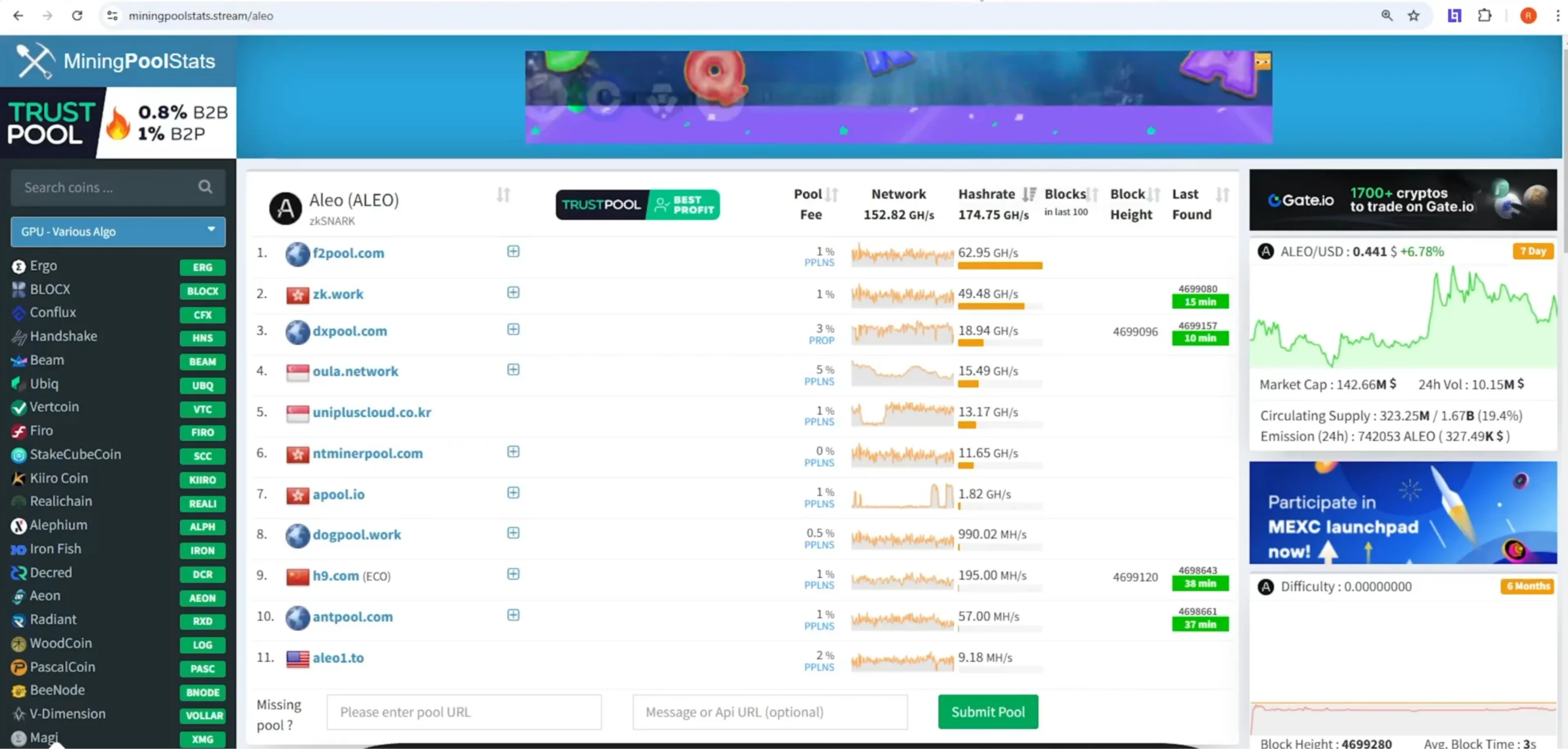
Task: Select Handshake in coin list
Action: coord(63,336)
